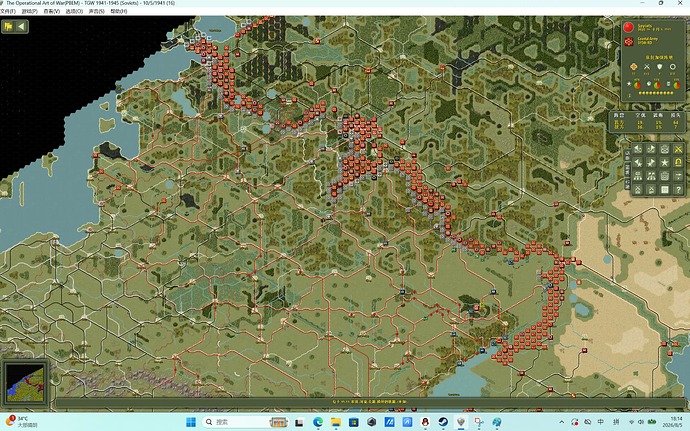The width and height of the screenshot is (690, 431).
Task: Click the ring icon in unit panel
Action: point(672,67)
